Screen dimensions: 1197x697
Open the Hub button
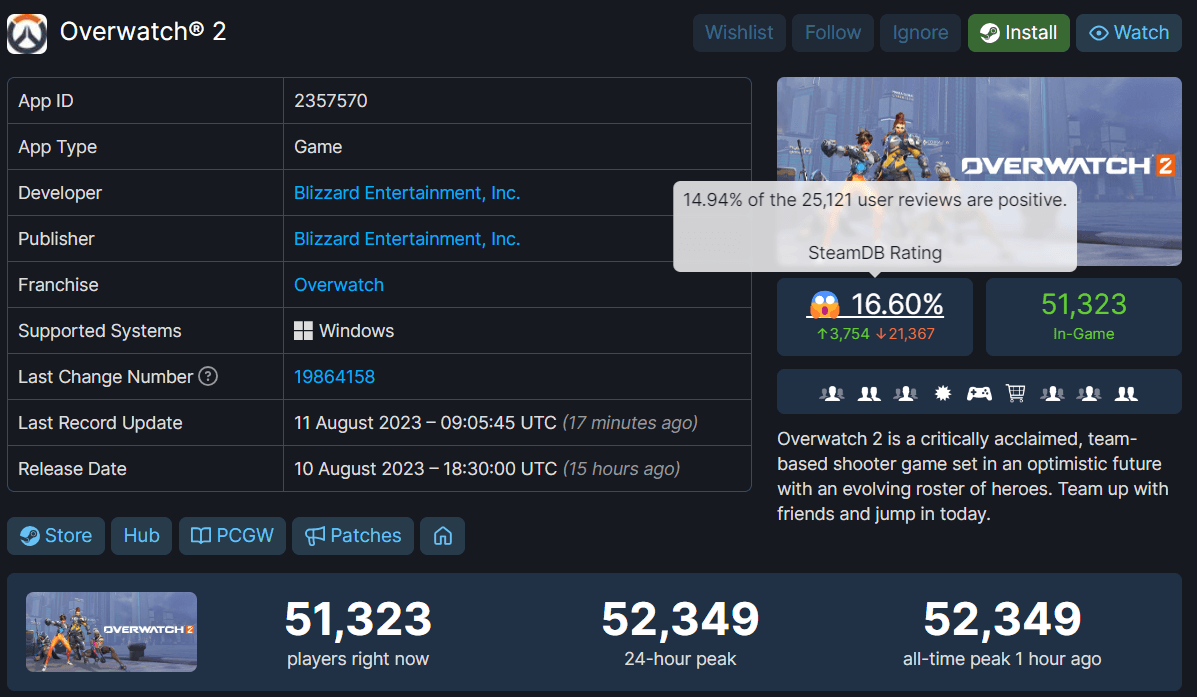(141, 536)
